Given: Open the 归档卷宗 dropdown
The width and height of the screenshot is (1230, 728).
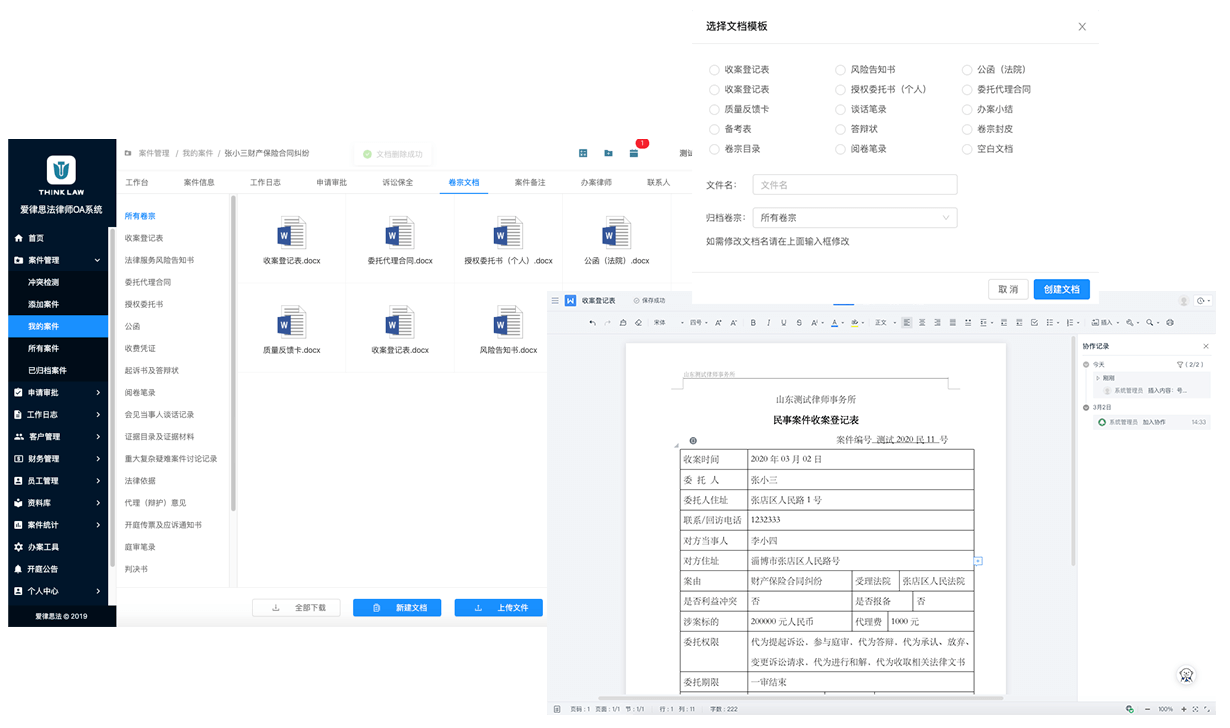Looking at the screenshot, I should 854,217.
